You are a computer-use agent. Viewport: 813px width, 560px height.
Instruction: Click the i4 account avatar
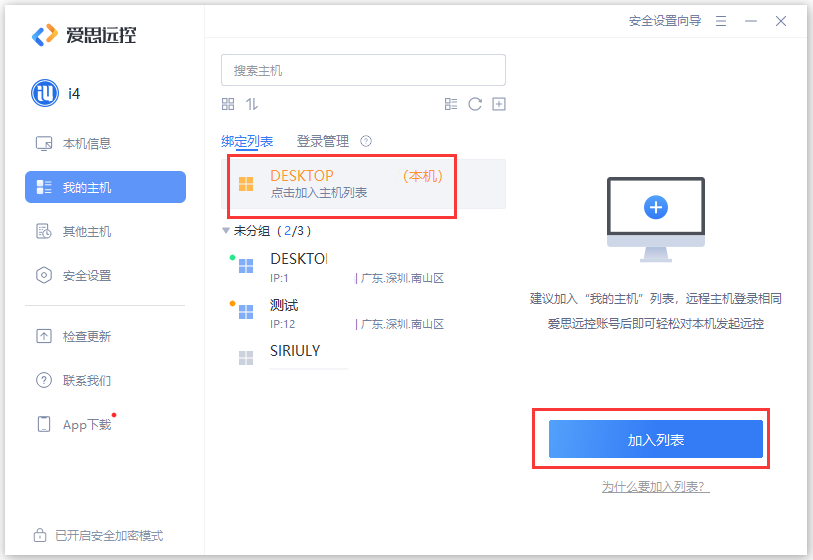point(45,94)
